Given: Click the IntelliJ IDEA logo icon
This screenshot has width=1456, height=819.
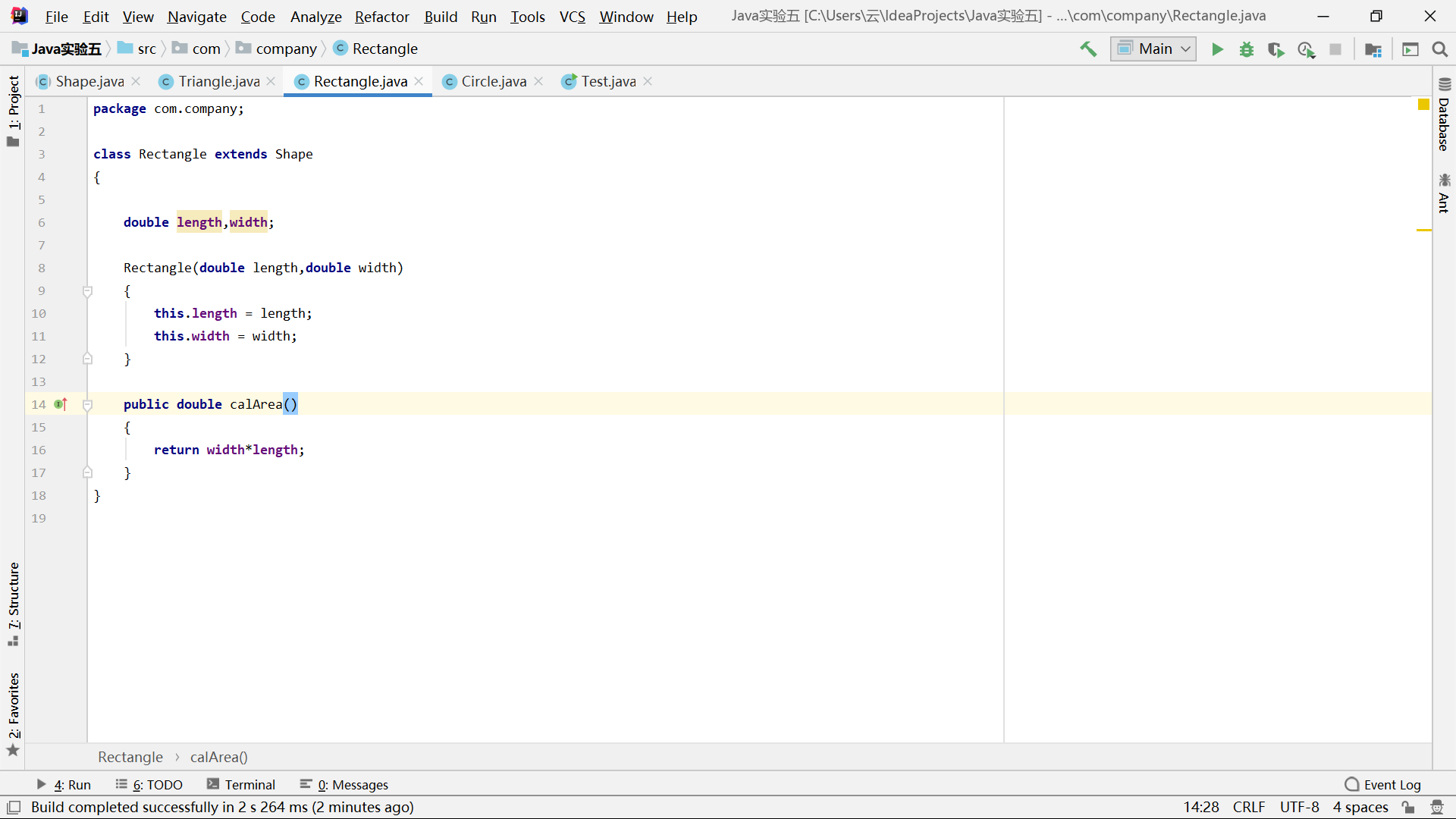Looking at the screenshot, I should [x=20, y=16].
